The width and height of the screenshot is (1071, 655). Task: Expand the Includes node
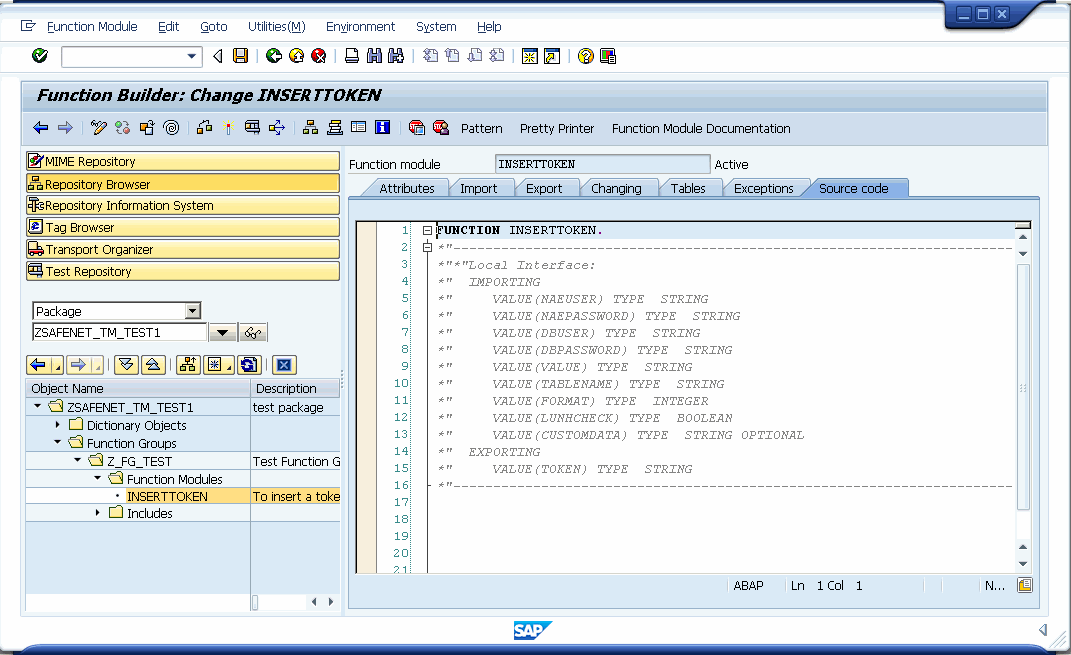(97, 512)
